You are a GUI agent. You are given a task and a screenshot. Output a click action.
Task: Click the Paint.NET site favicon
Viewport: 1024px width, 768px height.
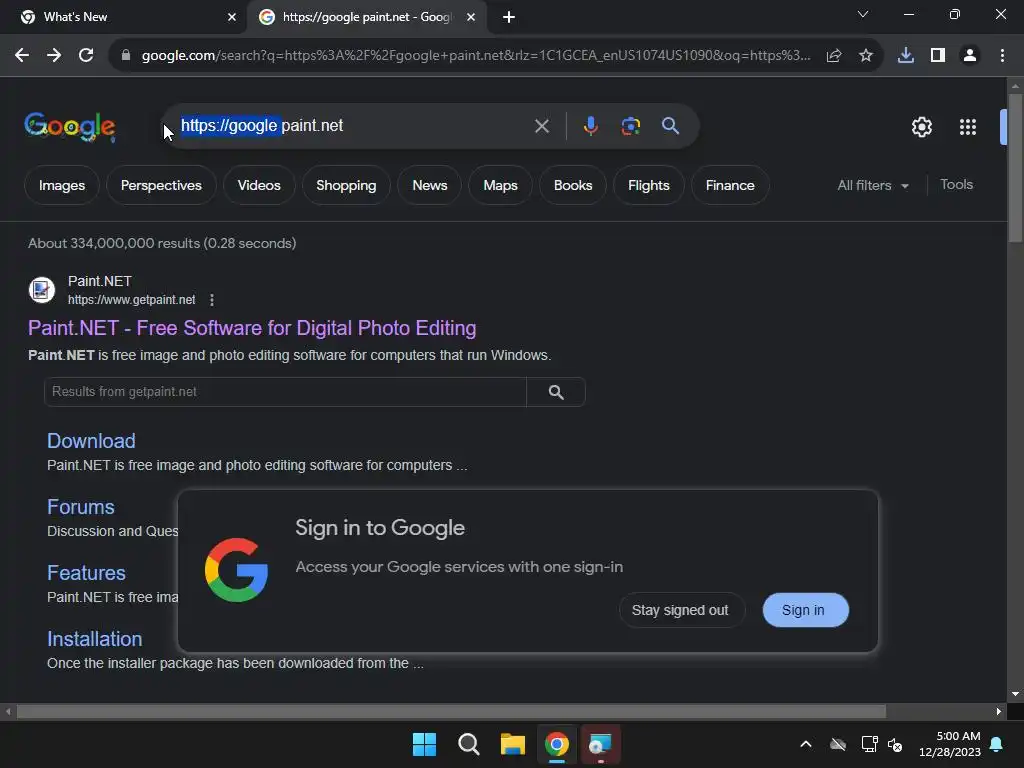tap(42, 290)
